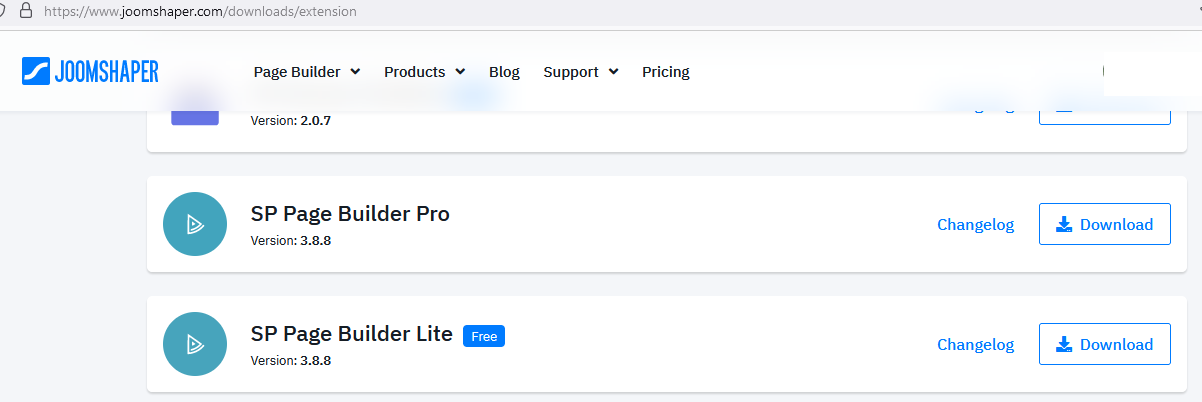The image size is (1202, 402).
Task: Click the JoomShaper logo
Action: tap(90, 71)
